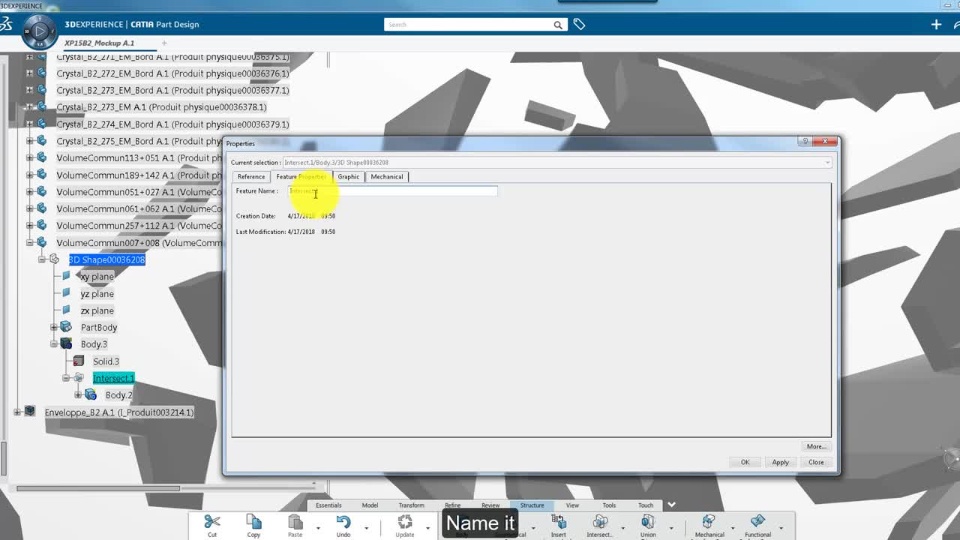Switch to the Reference tab
The height and width of the screenshot is (540, 960).
251,176
